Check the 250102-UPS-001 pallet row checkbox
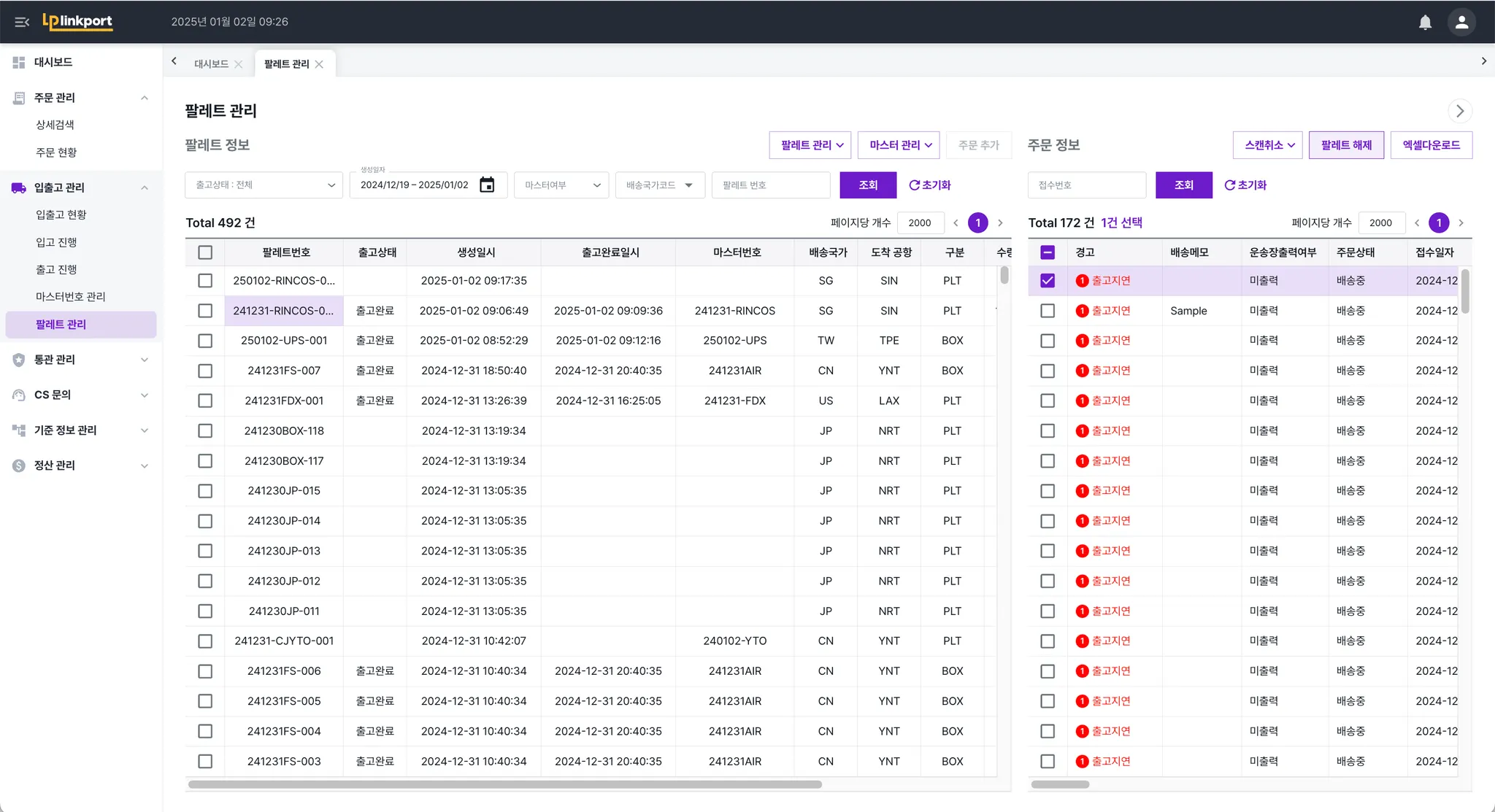1495x812 pixels. coord(205,341)
